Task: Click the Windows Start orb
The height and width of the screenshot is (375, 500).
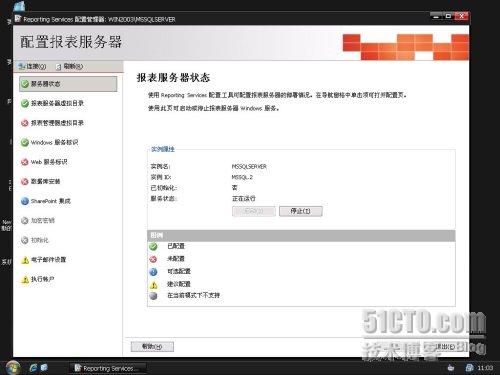Action: click(x=12, y=367)
